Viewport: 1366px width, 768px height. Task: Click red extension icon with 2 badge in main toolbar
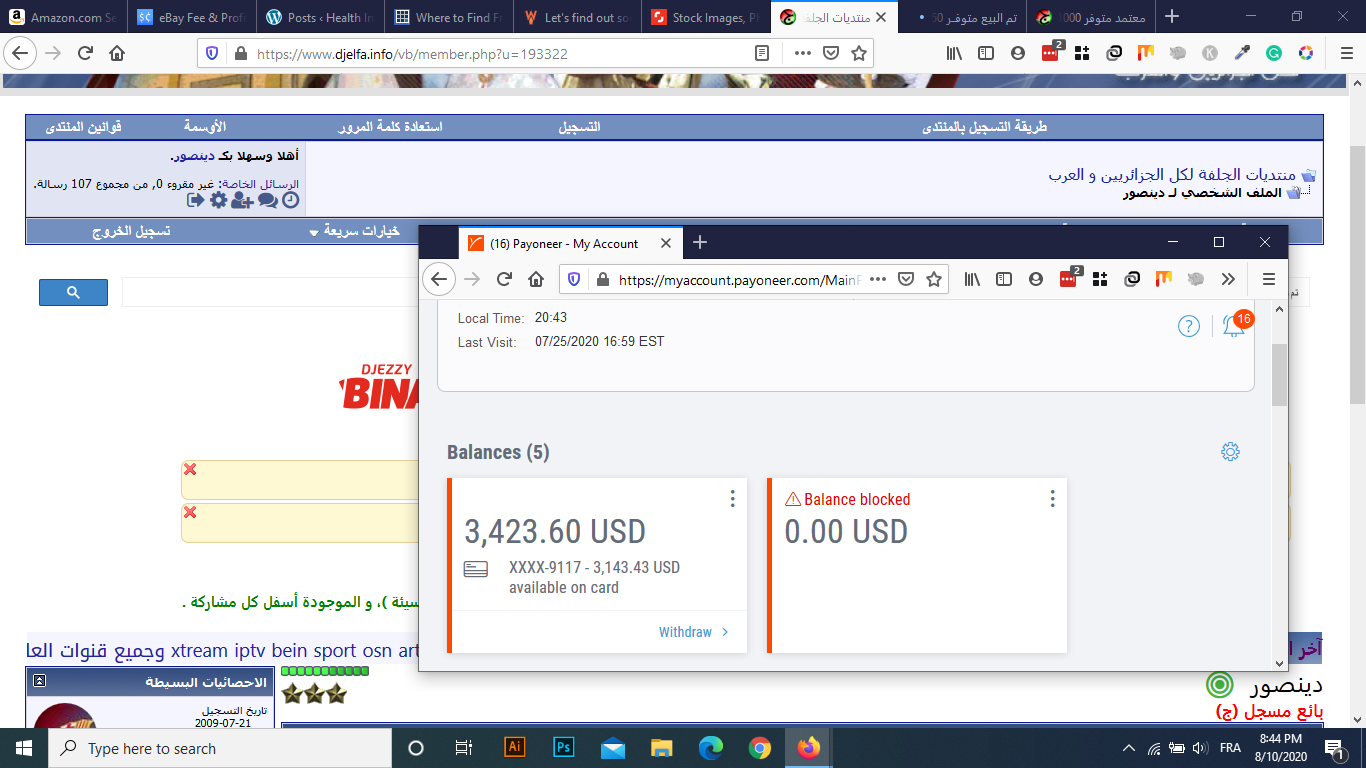click(1050, 53)
